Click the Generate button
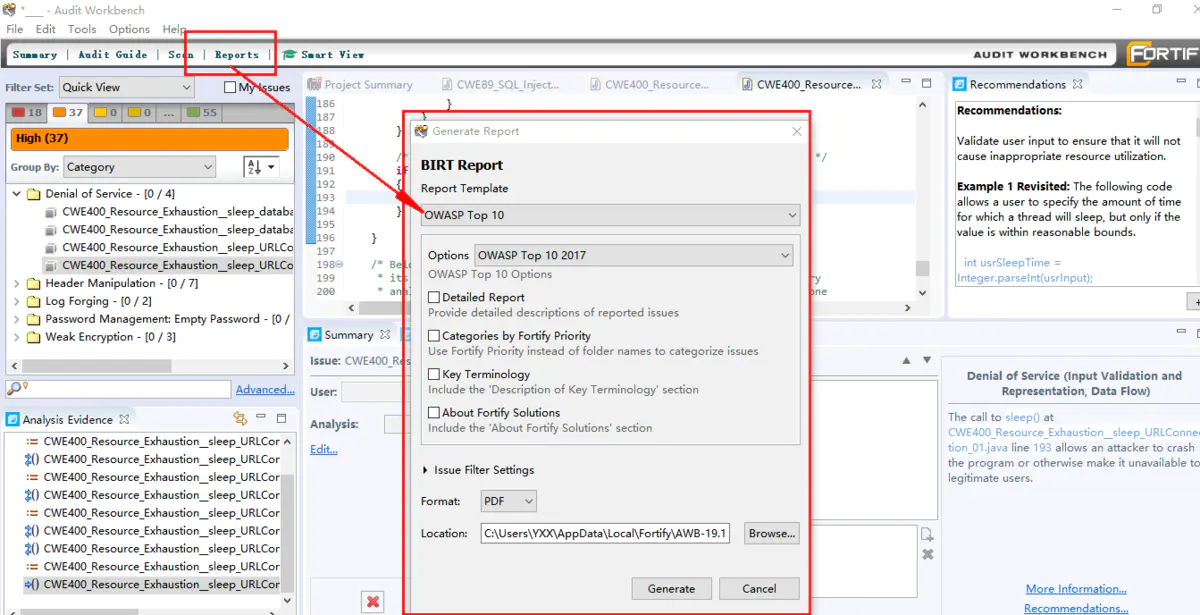Image resolution: width=1200 pixels, height=615 pixels. [x=671, y=589]
